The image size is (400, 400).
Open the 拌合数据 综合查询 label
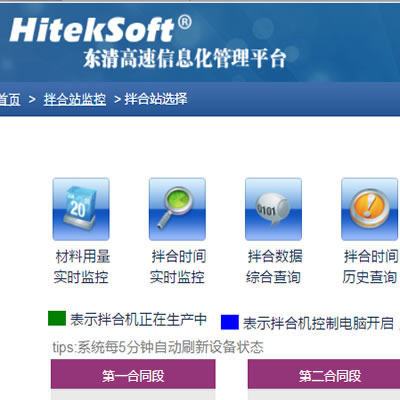coord(274,266)
